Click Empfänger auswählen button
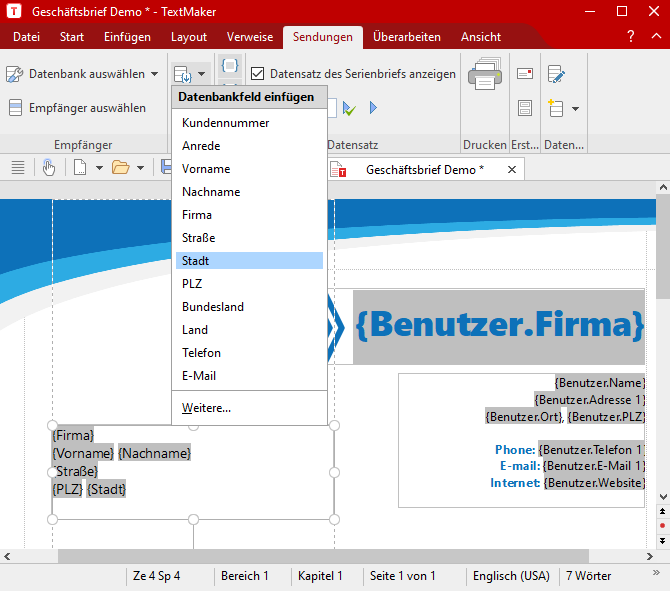The width and height of the screenshot is (670, 591). pyautogui.click(x=77, y=108)
